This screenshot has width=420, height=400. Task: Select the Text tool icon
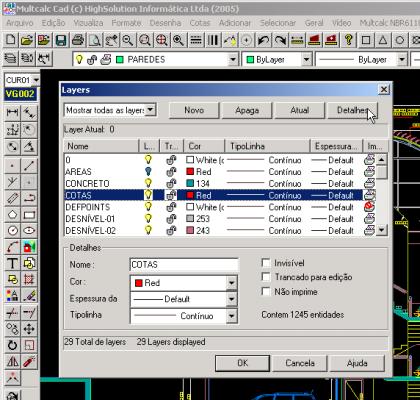[13, 263]
